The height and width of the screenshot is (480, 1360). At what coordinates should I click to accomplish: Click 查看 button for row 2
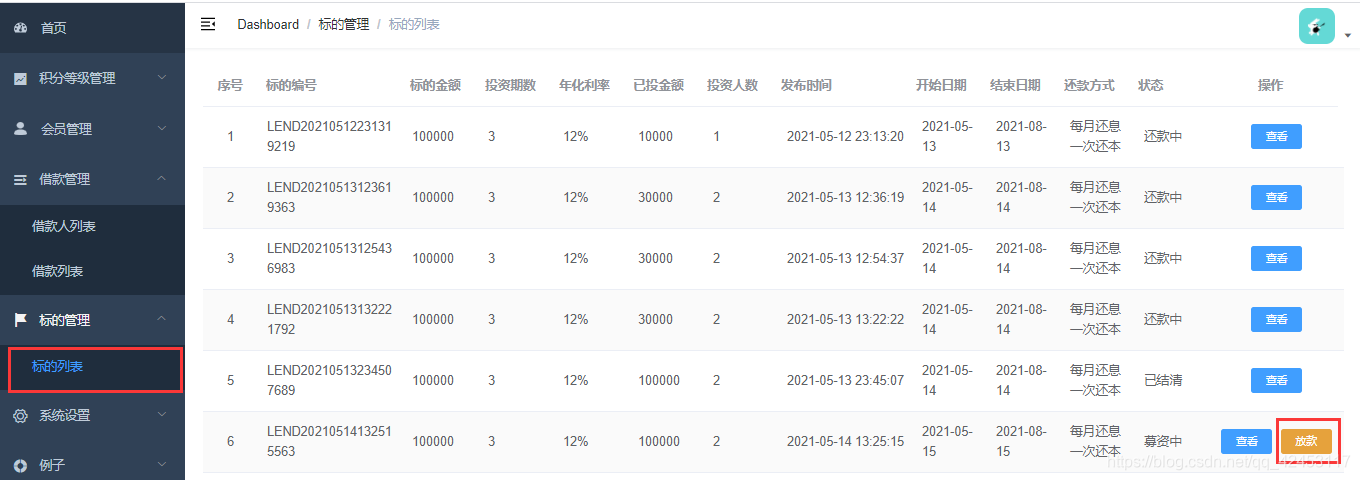click(1276, 198)
